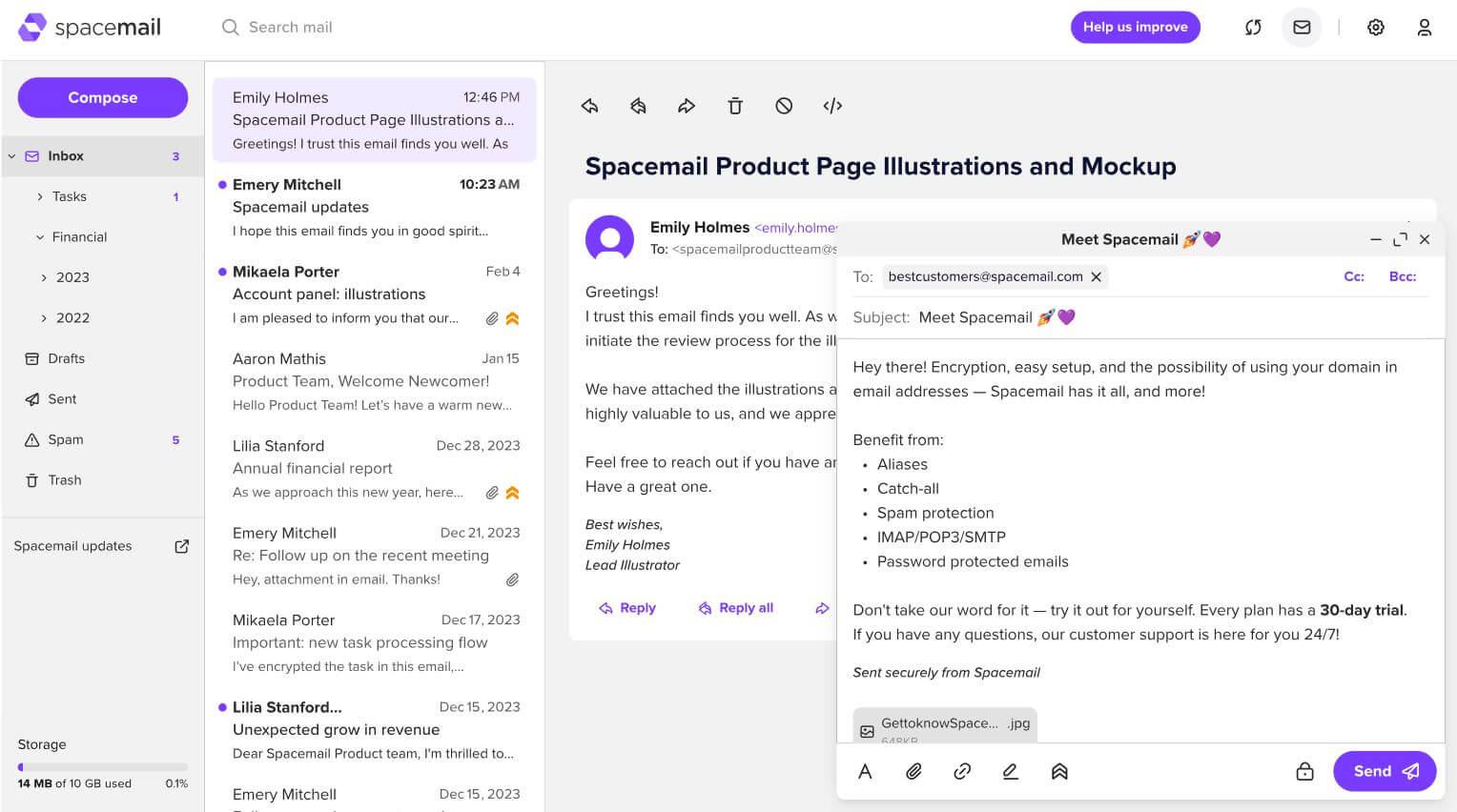Enable encryption with the lock icon in compose
The height and width of the screenshot is (812, 1457).
tap(1304, 771)
